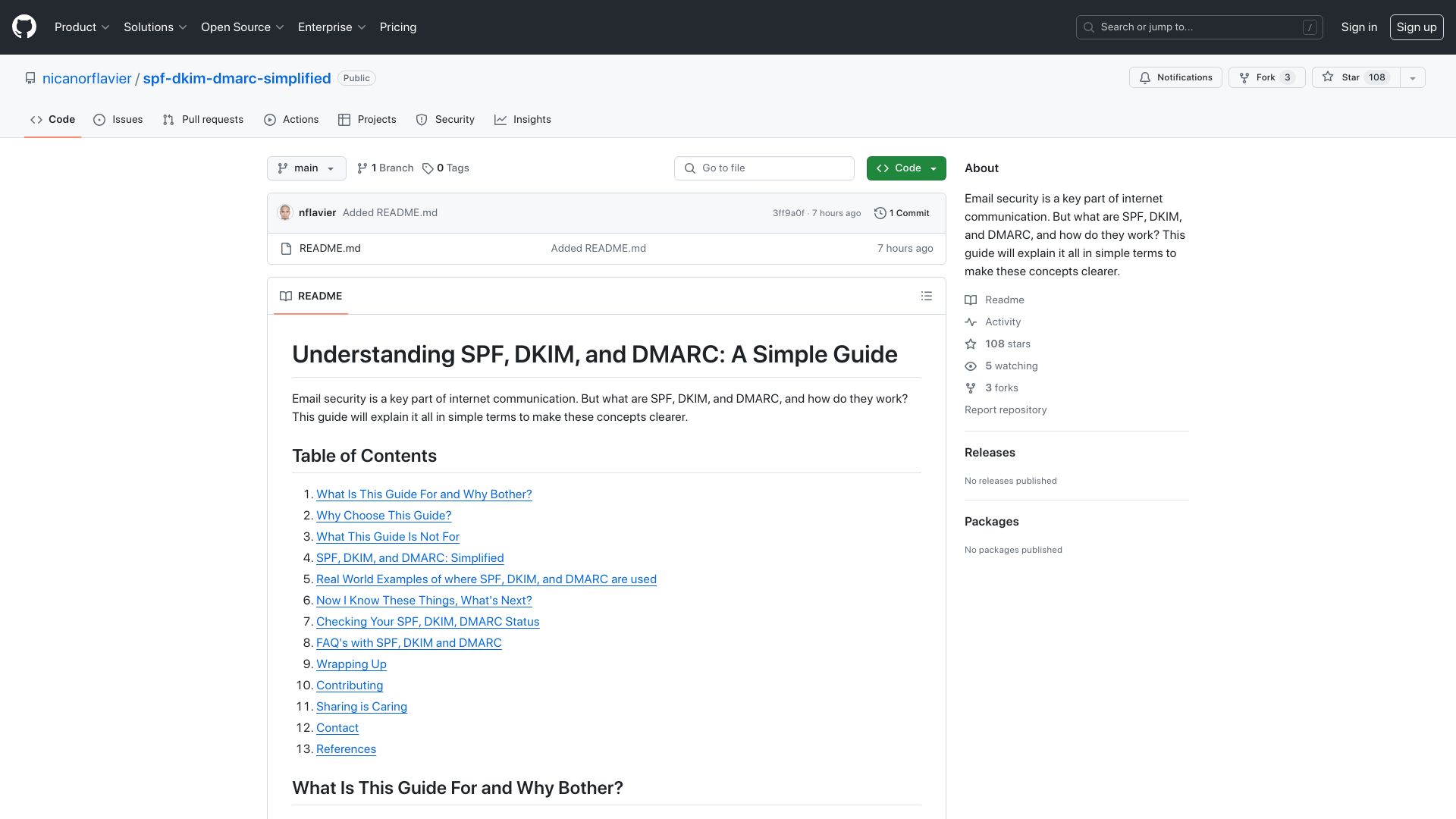1456x819 pixels.
Task: Switch to the Projects tab
Action: (367, 120)
